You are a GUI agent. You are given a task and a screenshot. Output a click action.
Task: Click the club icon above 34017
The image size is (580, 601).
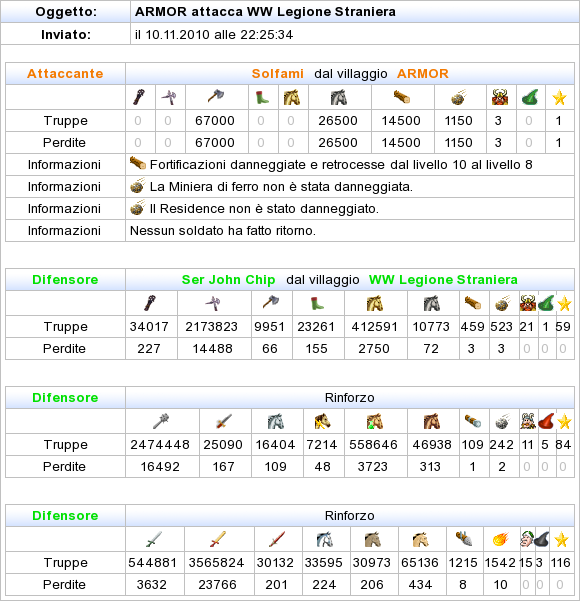coord(150,303)
